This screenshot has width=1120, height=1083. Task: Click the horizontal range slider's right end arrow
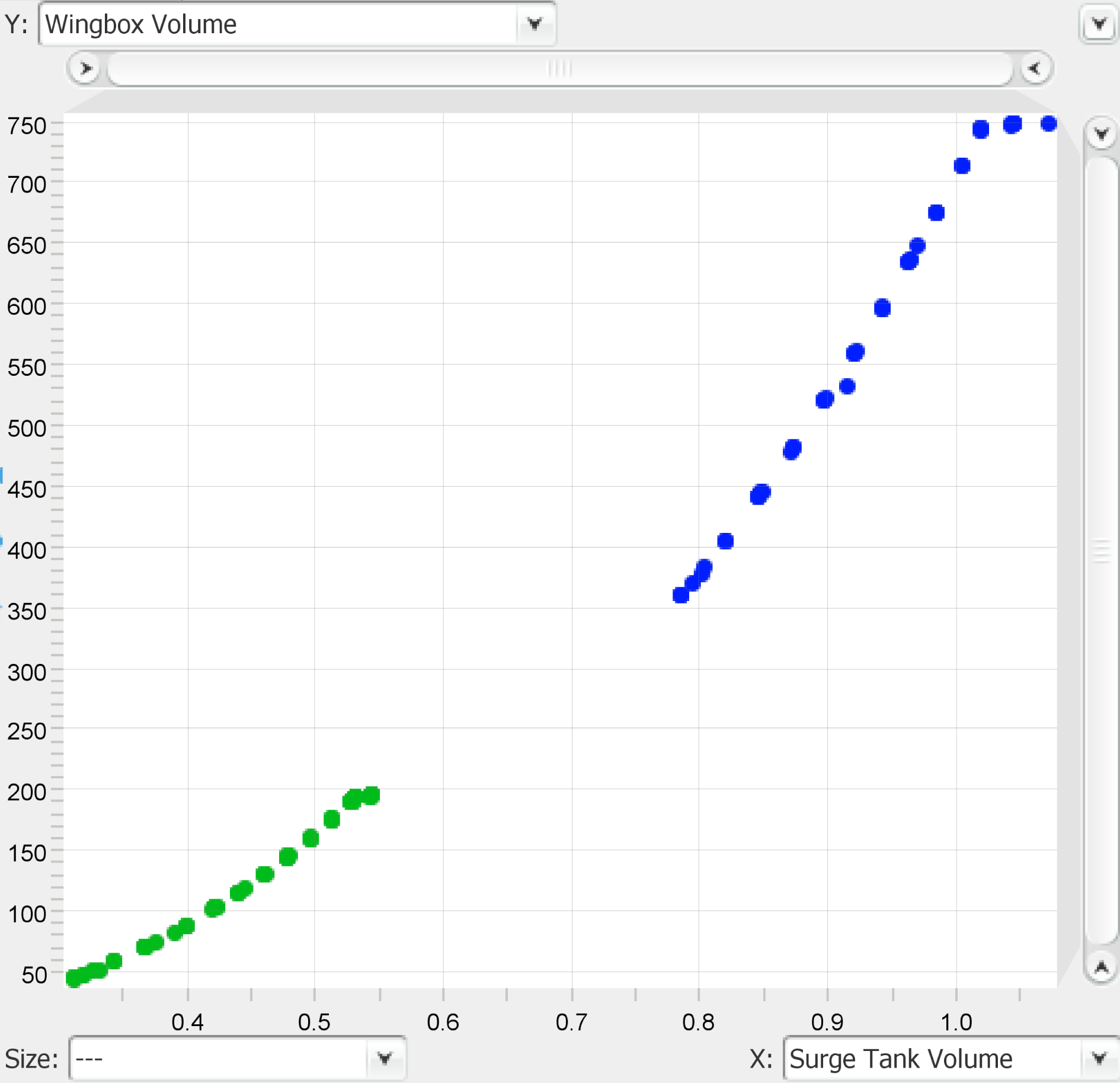tap(1035, 69)
